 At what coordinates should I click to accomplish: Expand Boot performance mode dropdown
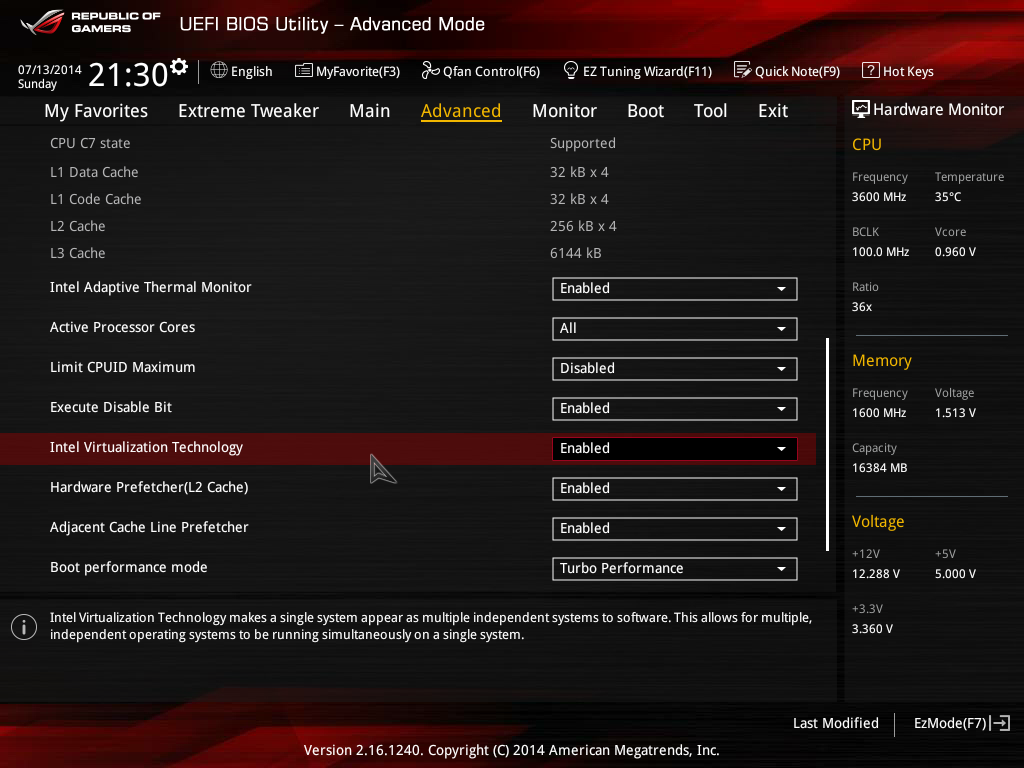pos(674,569)
